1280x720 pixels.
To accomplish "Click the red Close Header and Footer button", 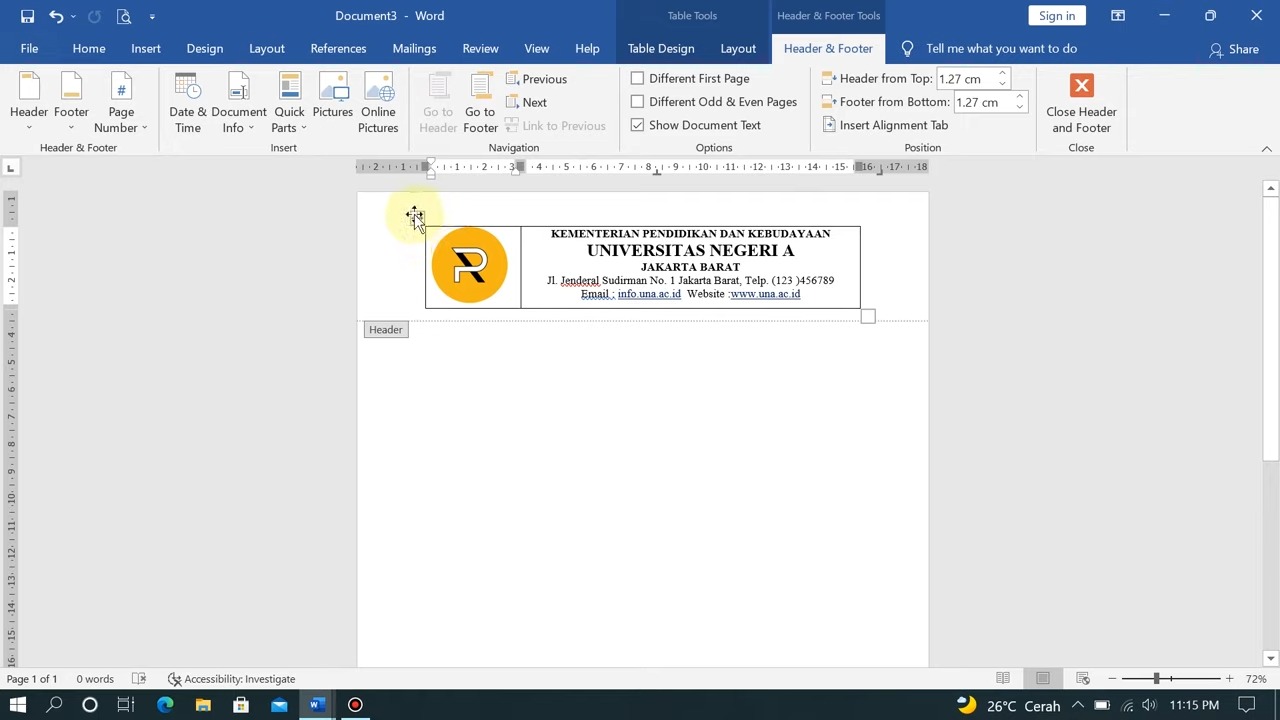I will 1081,103.
